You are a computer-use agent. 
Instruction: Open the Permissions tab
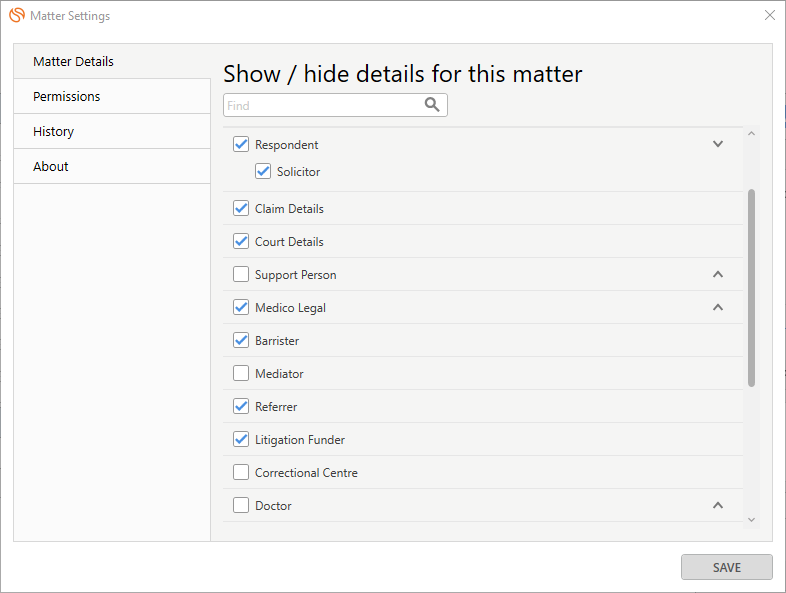tap(67, 96)
